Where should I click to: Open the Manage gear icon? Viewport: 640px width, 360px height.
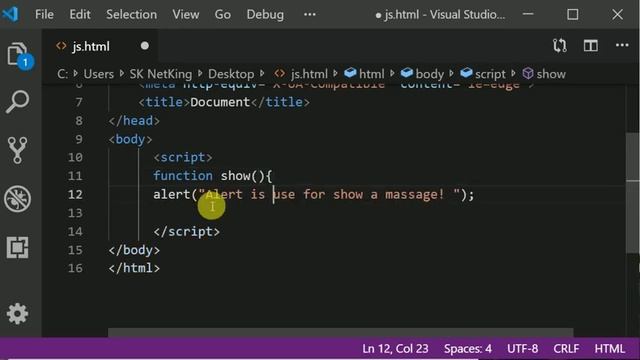coord(18,313)
